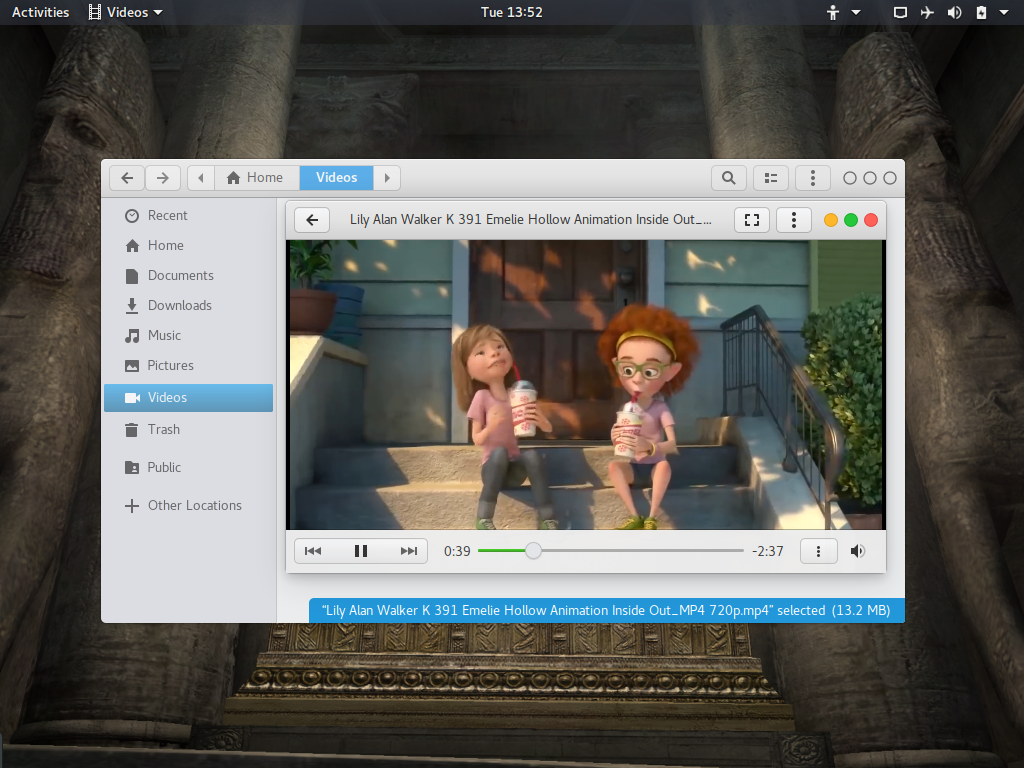
Task: Open playback options three-dot menu
Action: (x=818, y=551)
